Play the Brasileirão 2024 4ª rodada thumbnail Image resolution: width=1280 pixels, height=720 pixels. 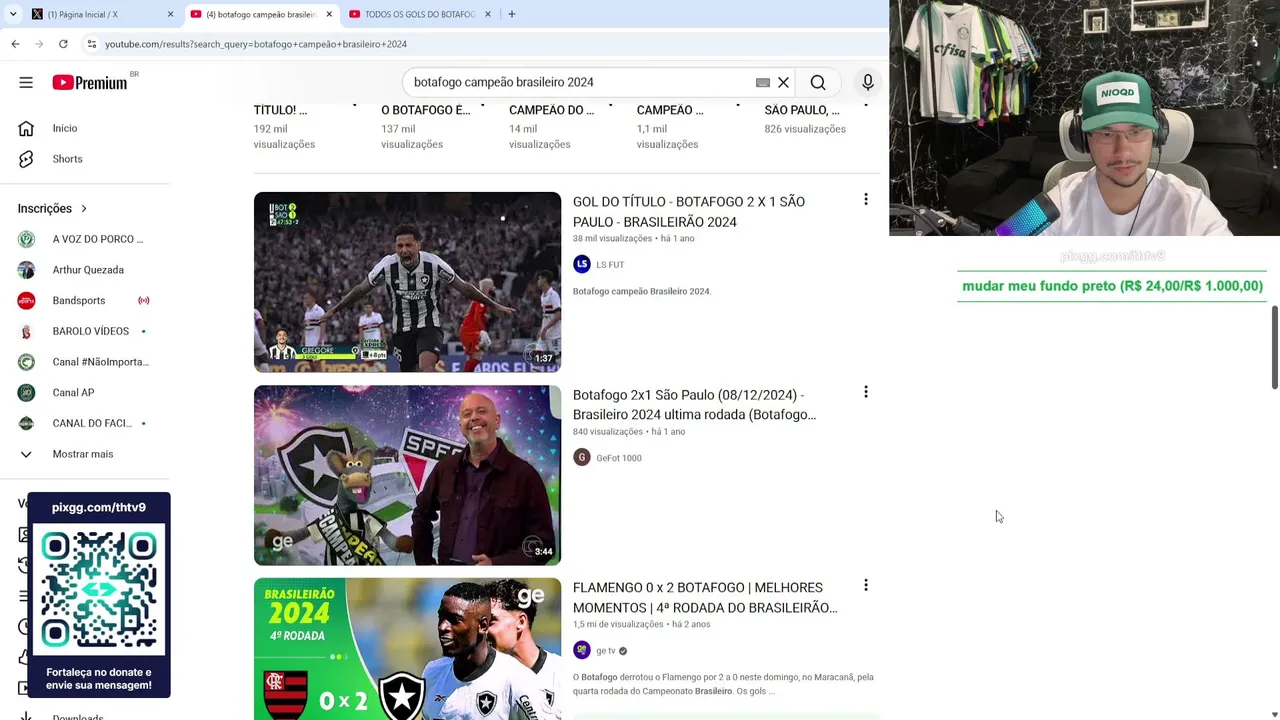(x=407, y=649)
